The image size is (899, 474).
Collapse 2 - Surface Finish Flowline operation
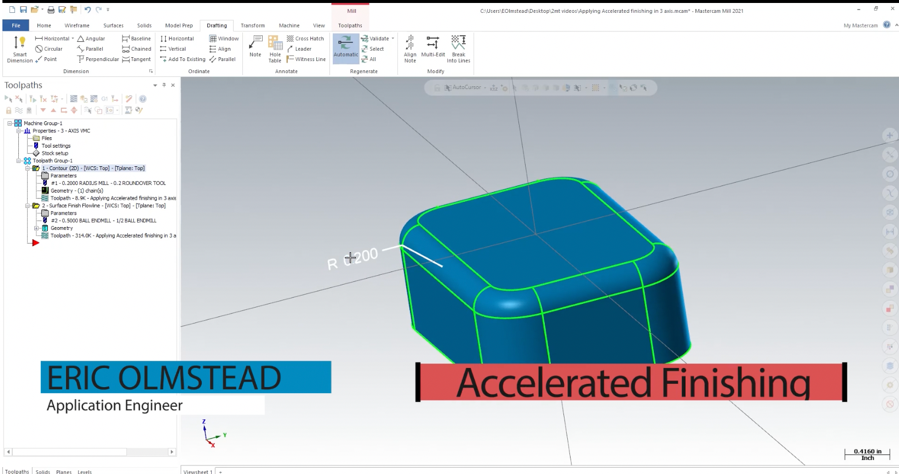[x=28, y=206]
